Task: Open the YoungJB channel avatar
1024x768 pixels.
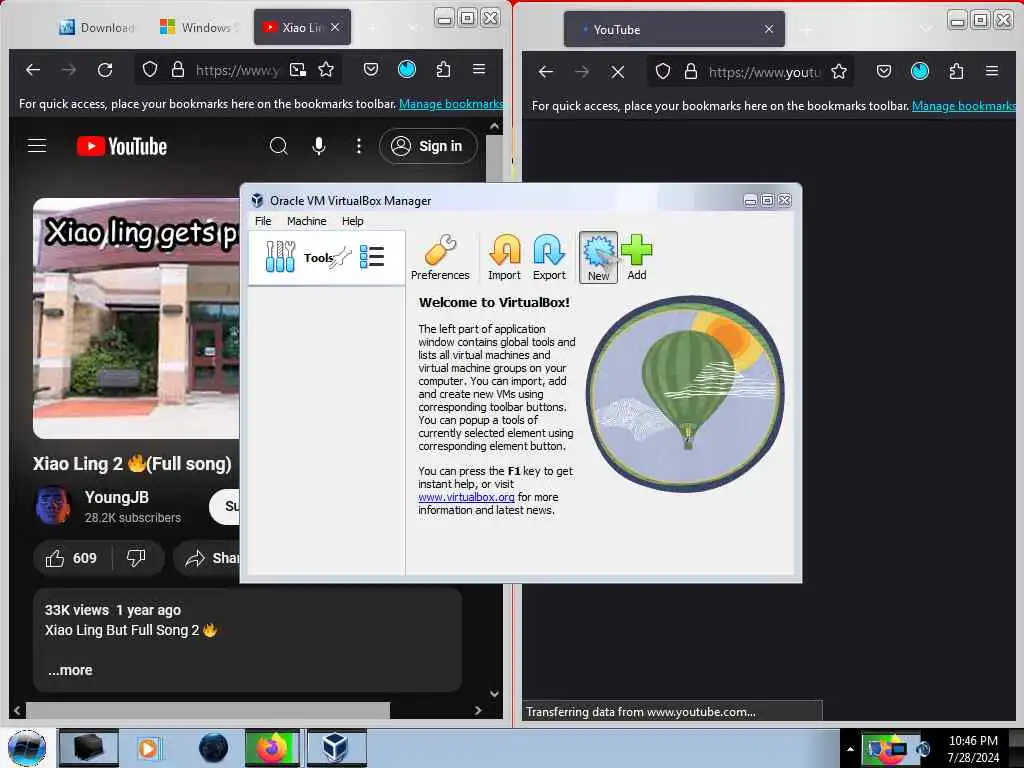Action: pyautogui.click(x=53, y=505)
